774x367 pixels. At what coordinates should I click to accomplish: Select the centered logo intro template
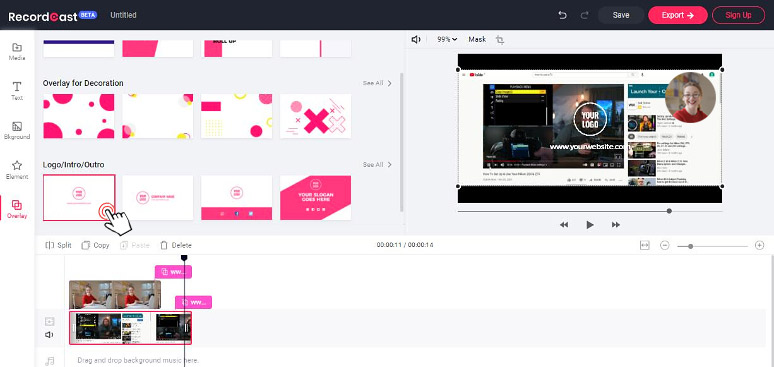coord(79,198)
